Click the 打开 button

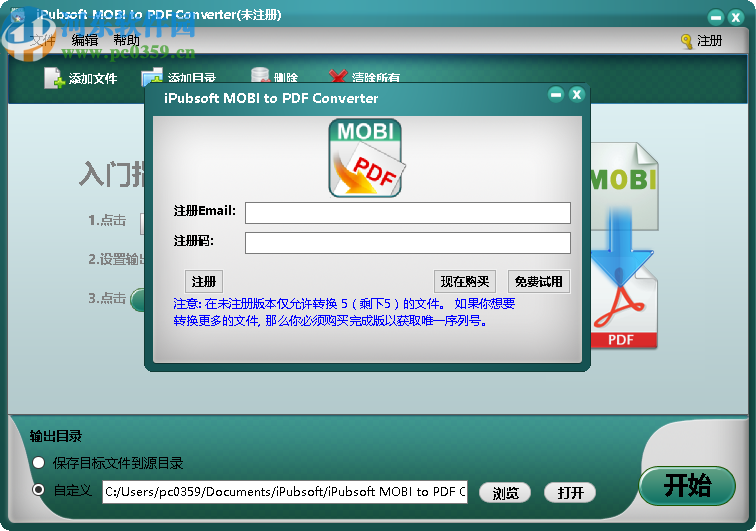point(570,492)
